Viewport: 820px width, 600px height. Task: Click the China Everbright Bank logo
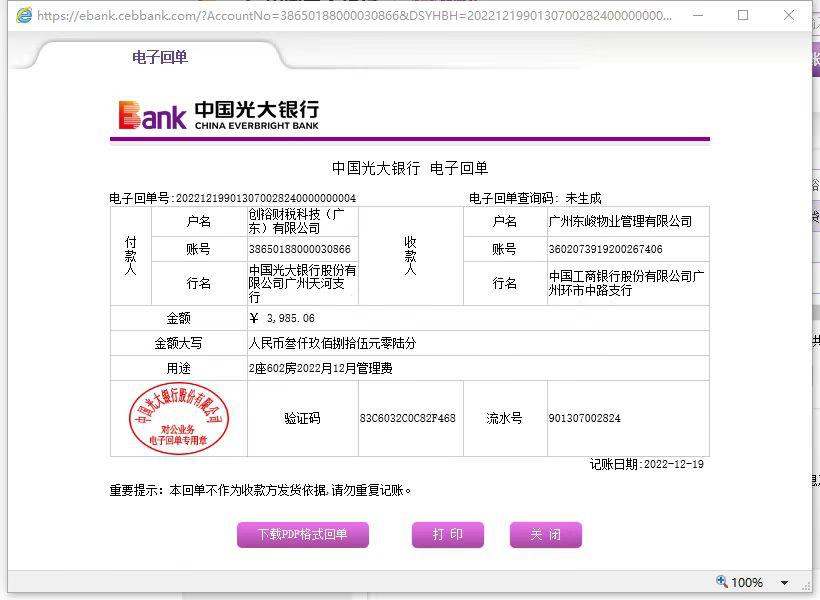218,115
